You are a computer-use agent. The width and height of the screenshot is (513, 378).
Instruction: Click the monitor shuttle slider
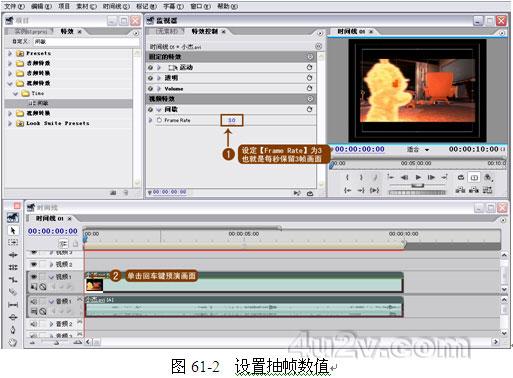417,185
